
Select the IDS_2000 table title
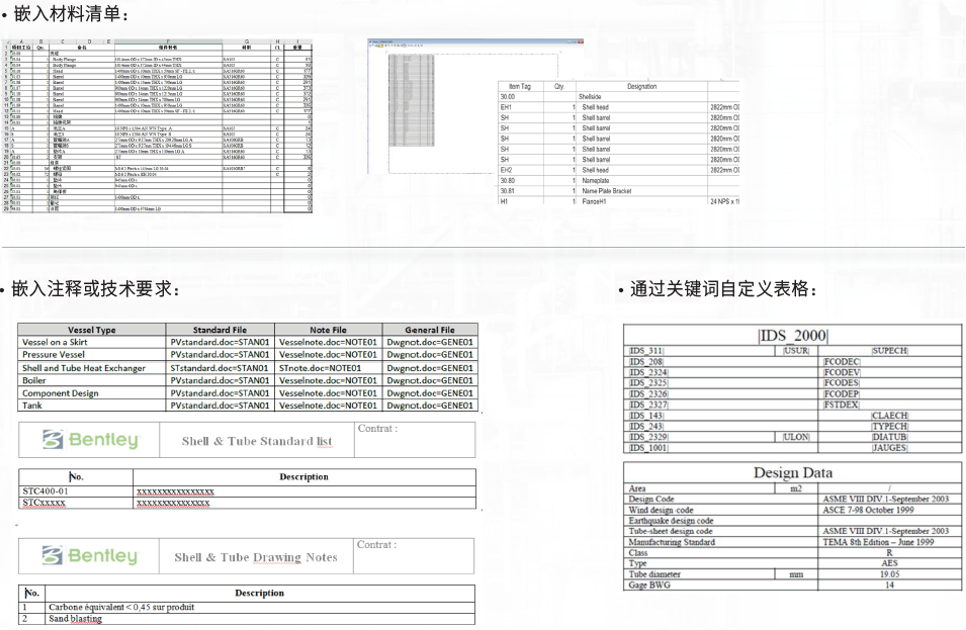coord(793,335)
